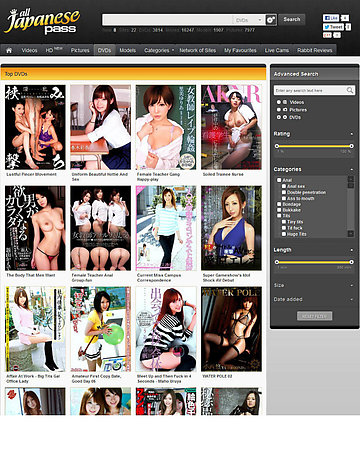This screenshot has height=450, width=360.
Task: Expand the Date added filter section
Action: (x=352, y=300)
